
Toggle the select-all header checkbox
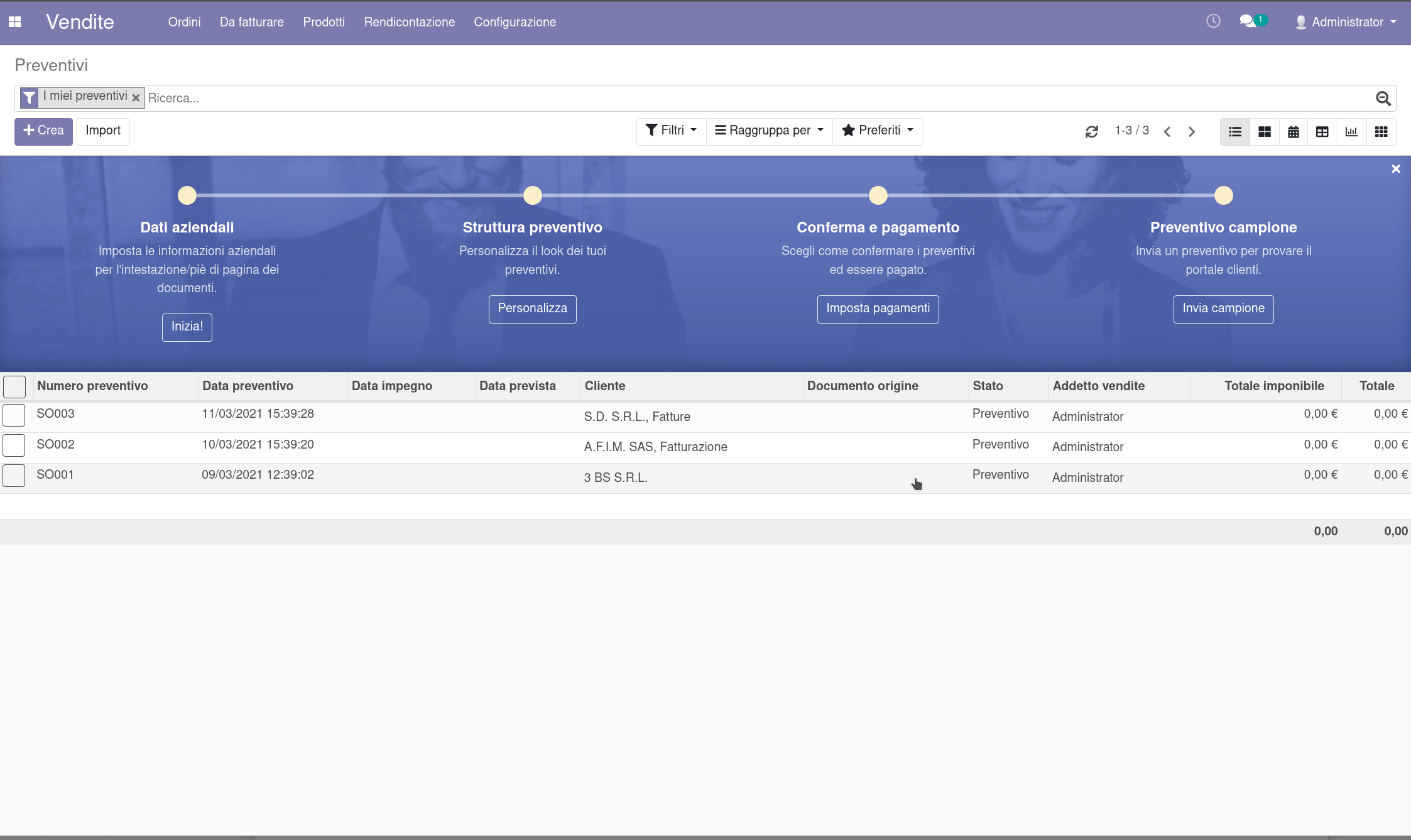(x=14, y=386)
